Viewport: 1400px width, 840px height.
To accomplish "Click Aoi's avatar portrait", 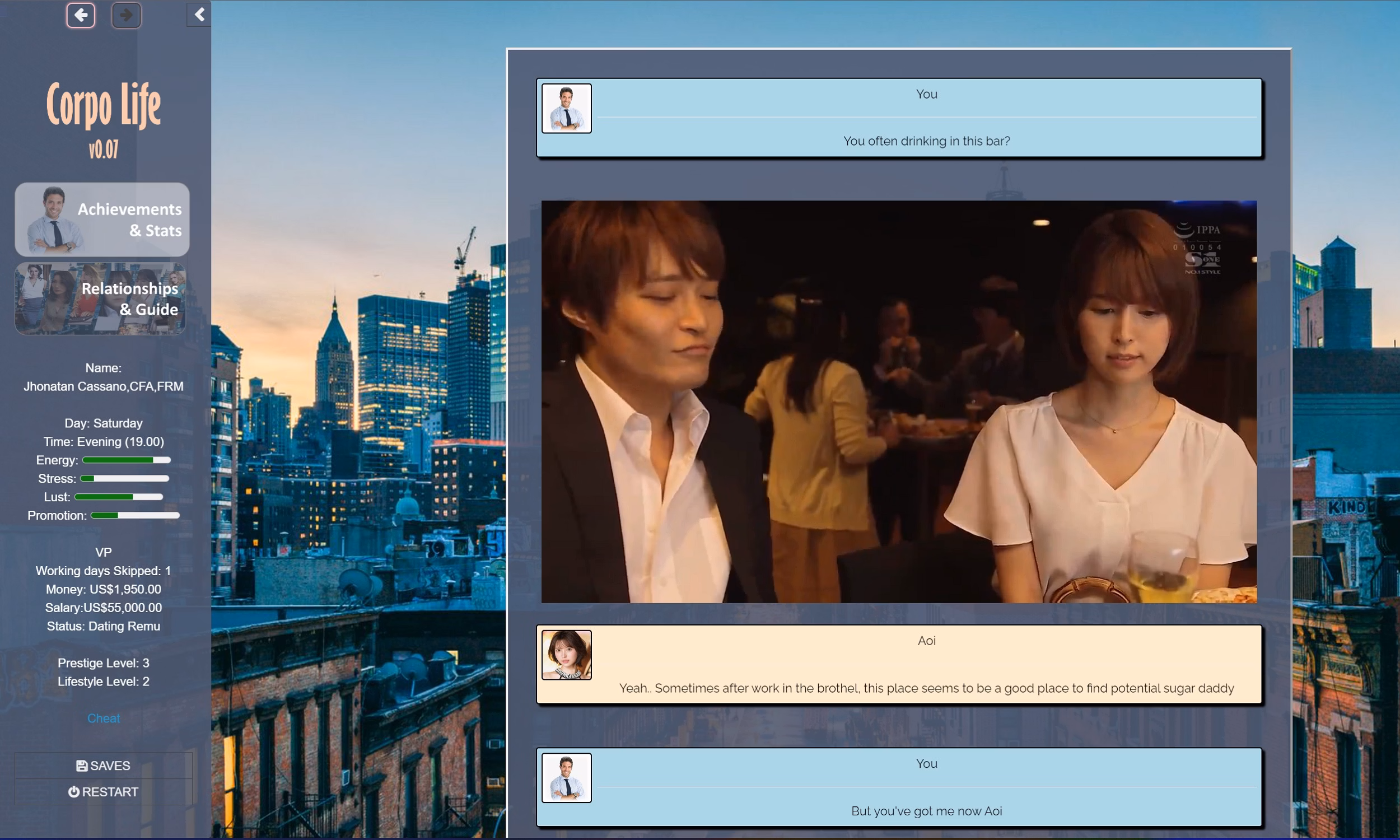I will coord(567,655).
